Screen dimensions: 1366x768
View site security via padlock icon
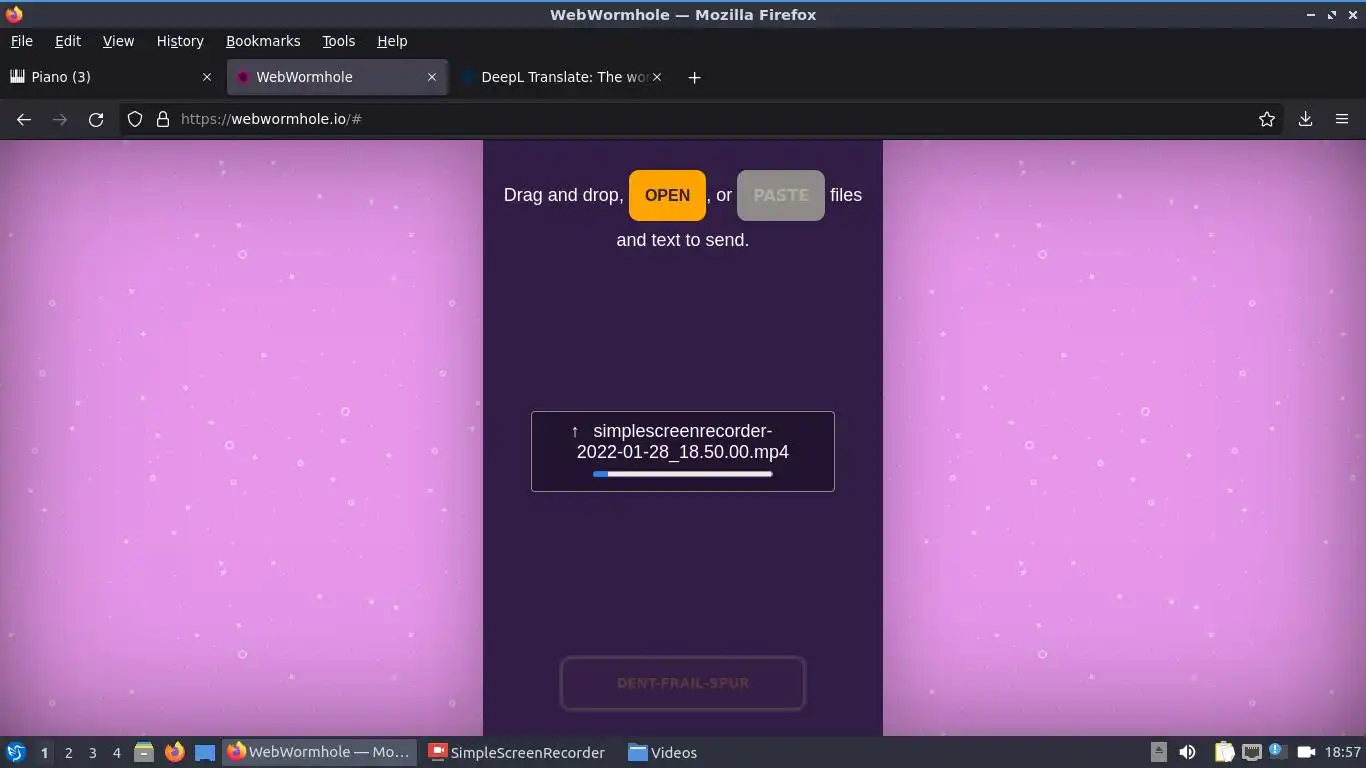(163, 119)
